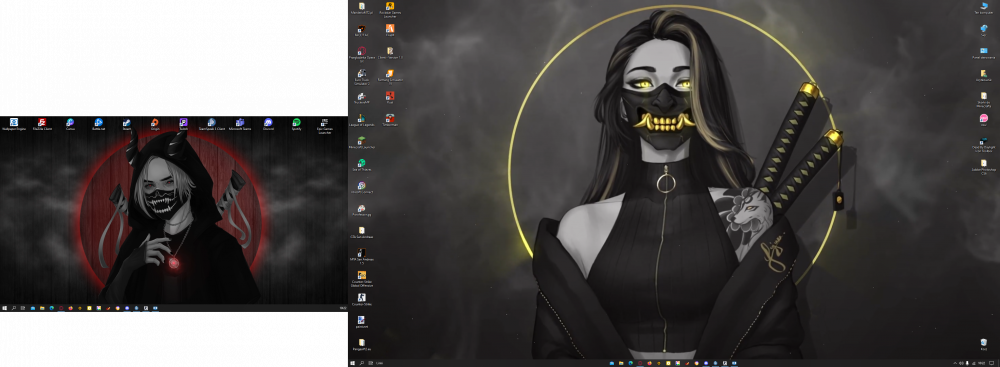Open the Farming Simulator shortcut

390,77
